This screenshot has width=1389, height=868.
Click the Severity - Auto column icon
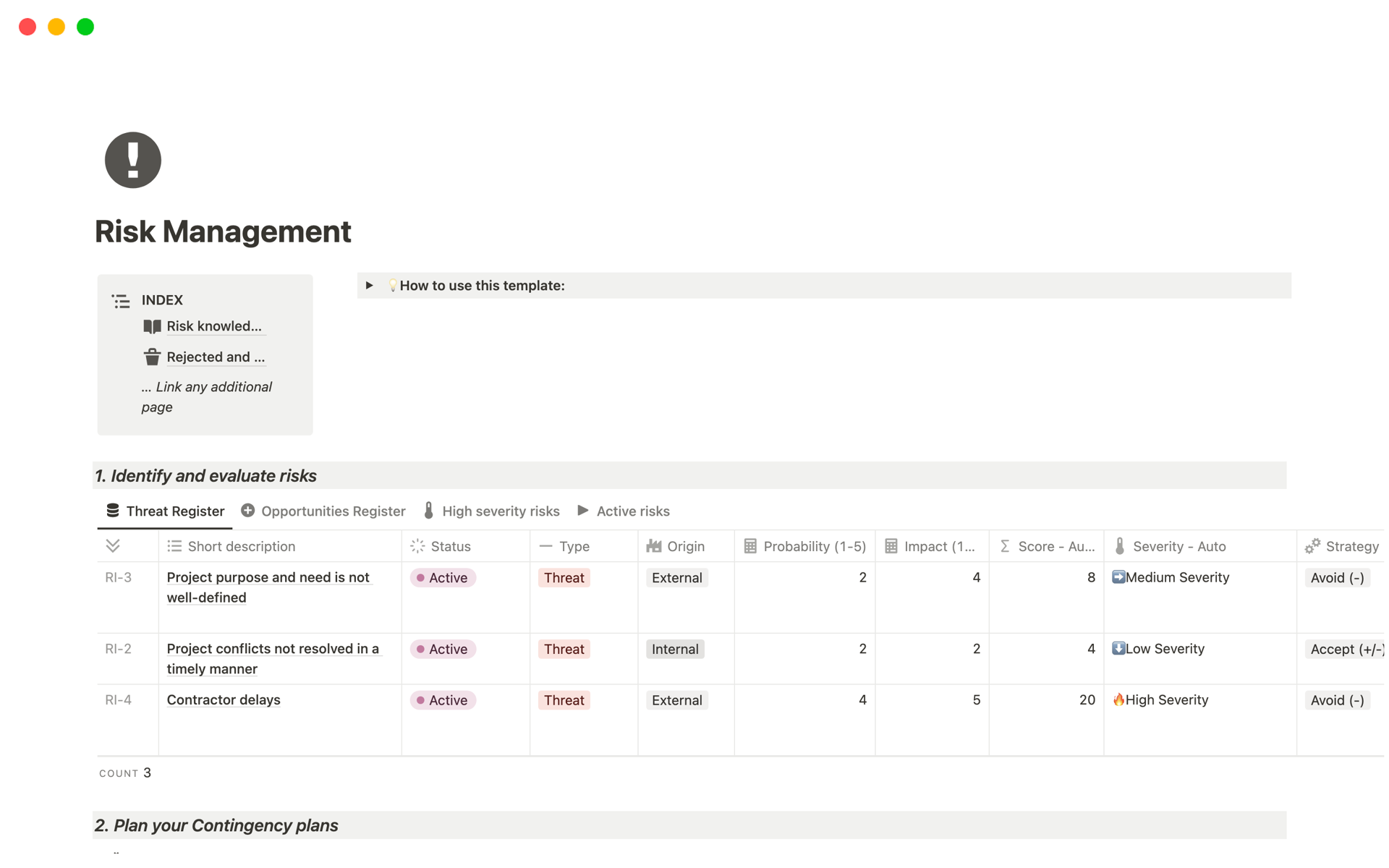pyautogui.click(x=1119, y=546)
